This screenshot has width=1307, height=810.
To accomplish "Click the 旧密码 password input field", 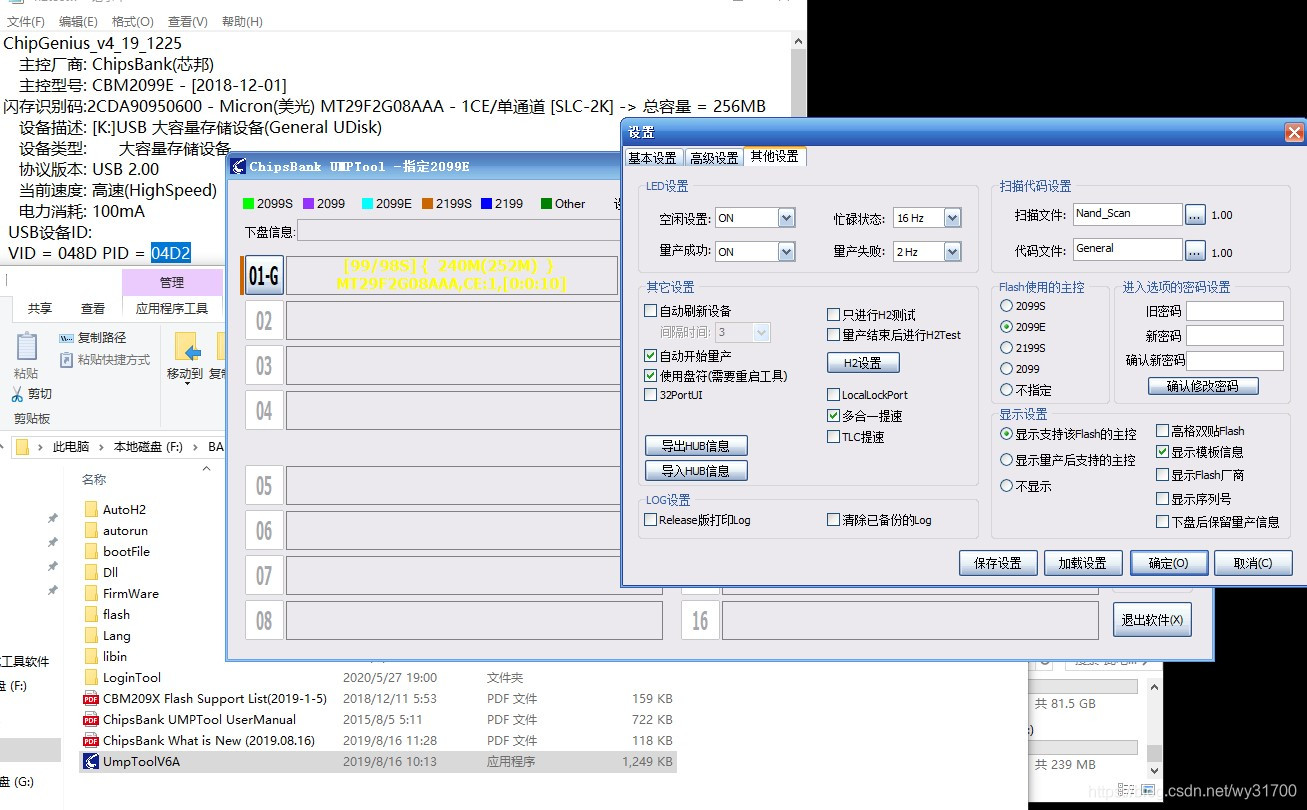I will point(1235,311).
